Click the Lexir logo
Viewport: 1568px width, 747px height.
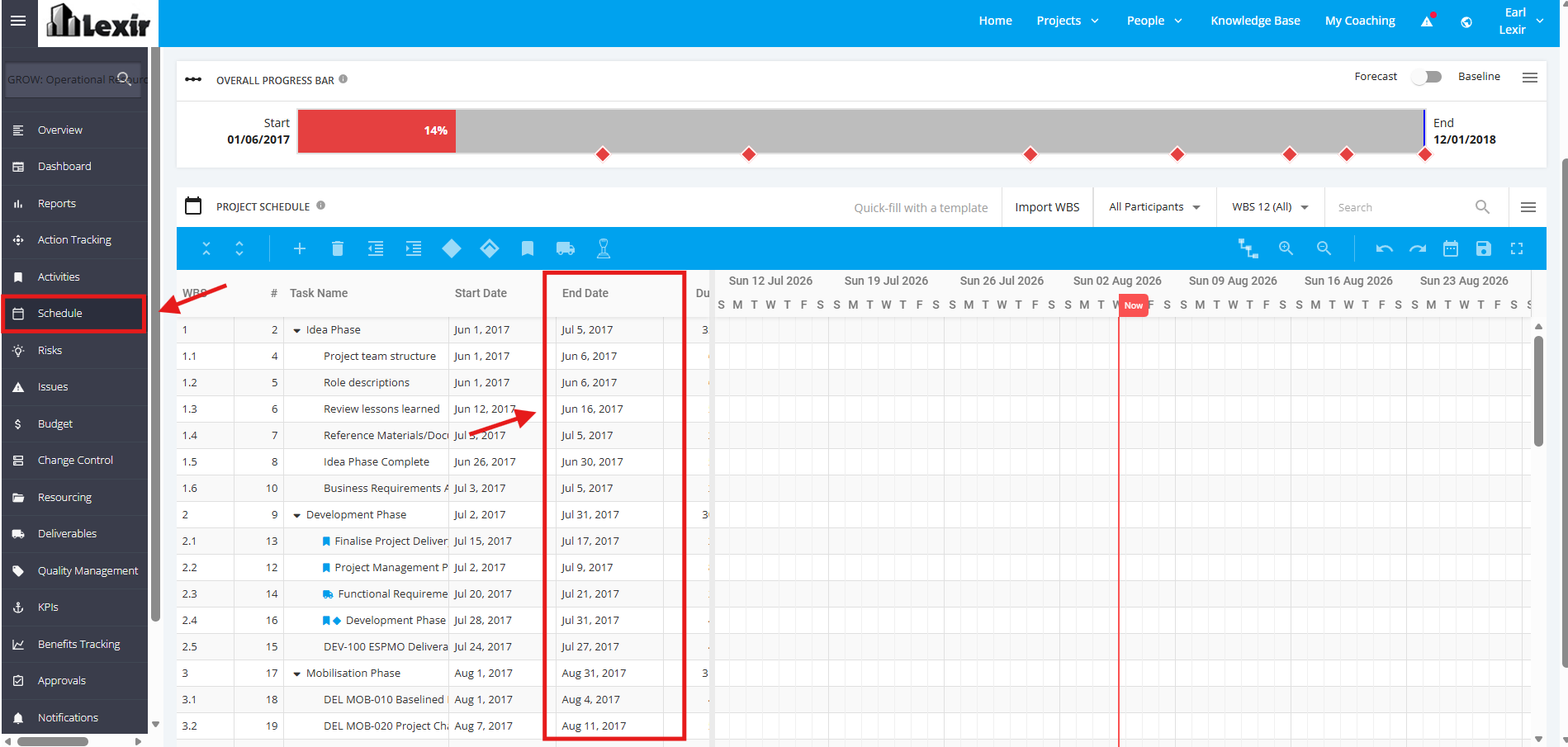[98, 21]
